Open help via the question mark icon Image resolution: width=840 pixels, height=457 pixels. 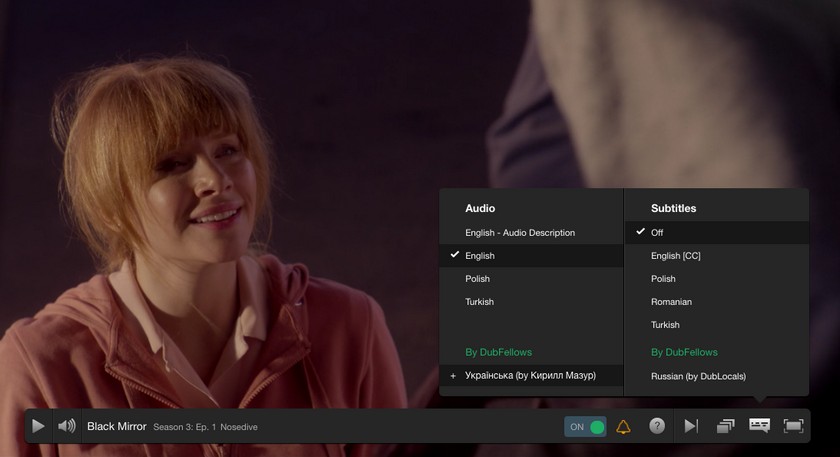pyautogui.click(x=657, y=426)
